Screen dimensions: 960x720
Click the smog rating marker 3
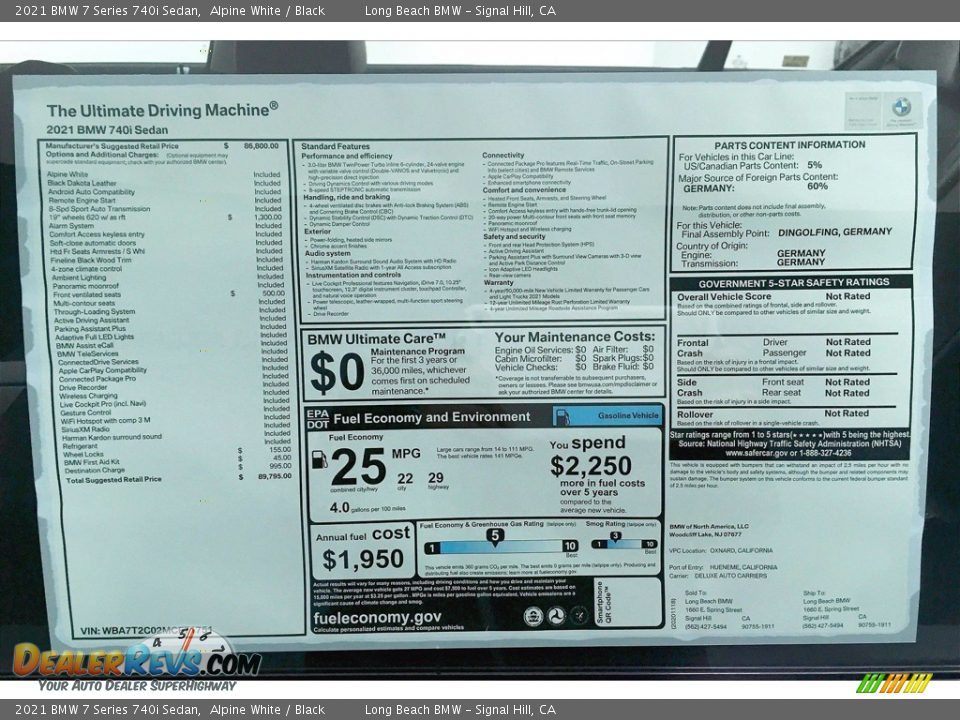616,537
